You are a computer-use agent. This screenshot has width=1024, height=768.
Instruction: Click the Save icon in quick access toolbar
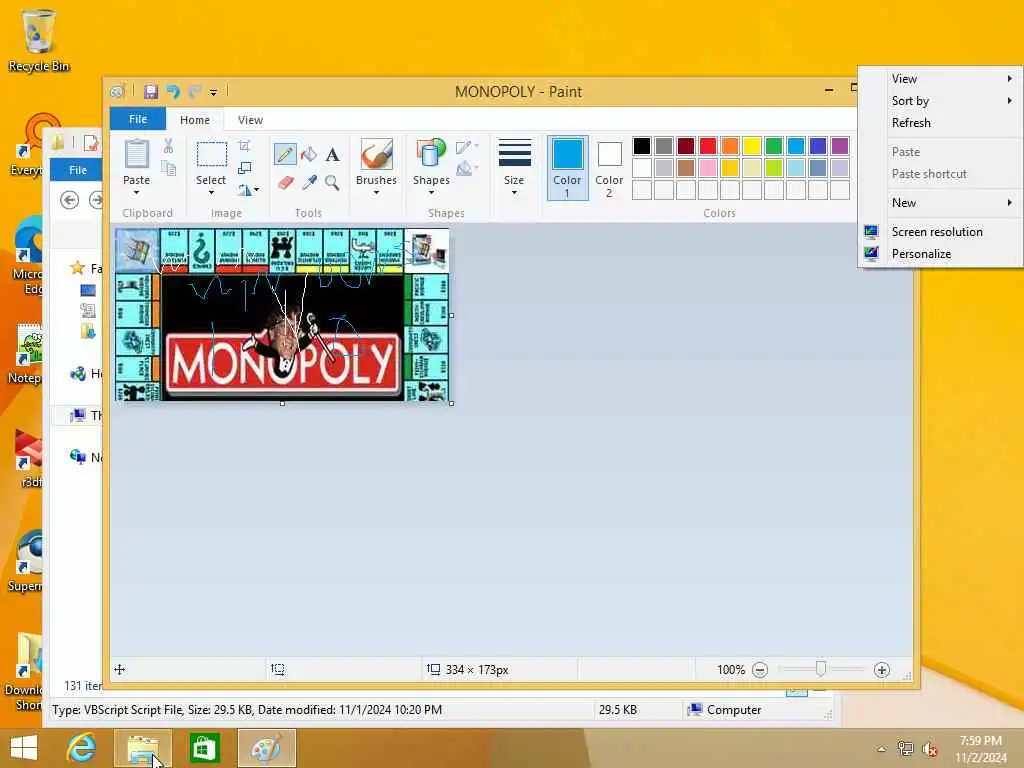[x=151, y=91]
